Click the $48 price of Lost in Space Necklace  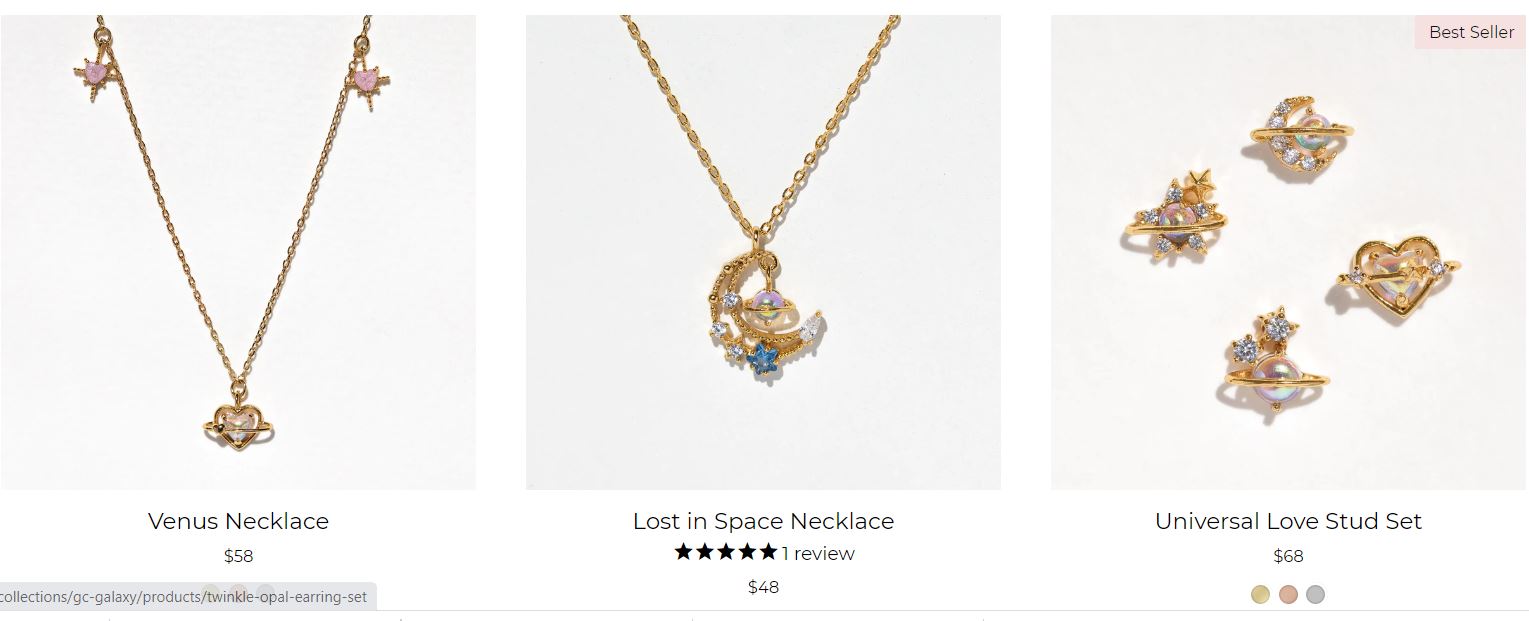click(763, 587)
